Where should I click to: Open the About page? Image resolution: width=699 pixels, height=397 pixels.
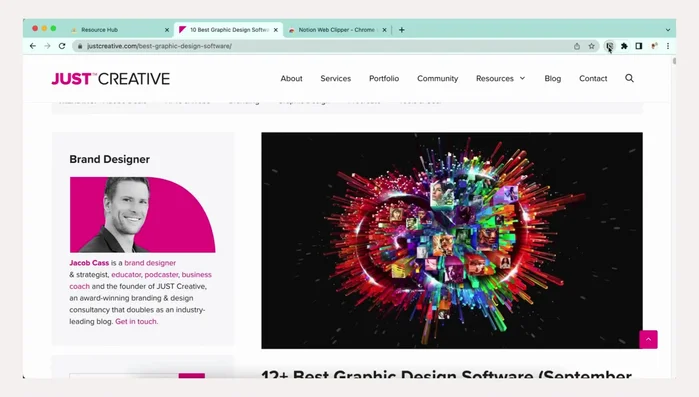click(292, 78)
